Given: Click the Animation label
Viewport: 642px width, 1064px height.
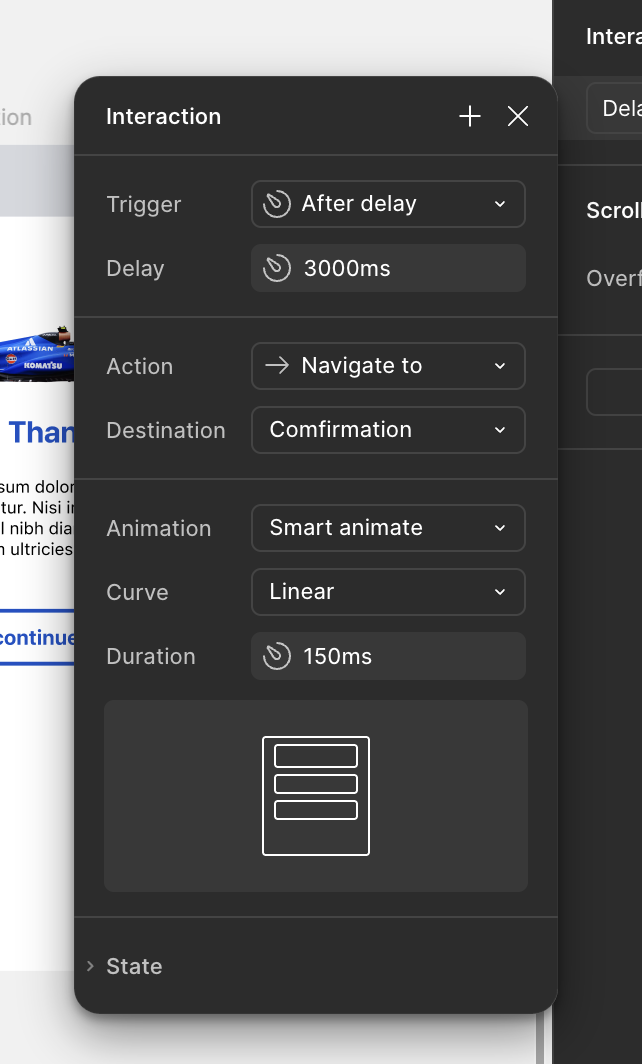Looking at the screenshot, I should (x=159, y=529).
